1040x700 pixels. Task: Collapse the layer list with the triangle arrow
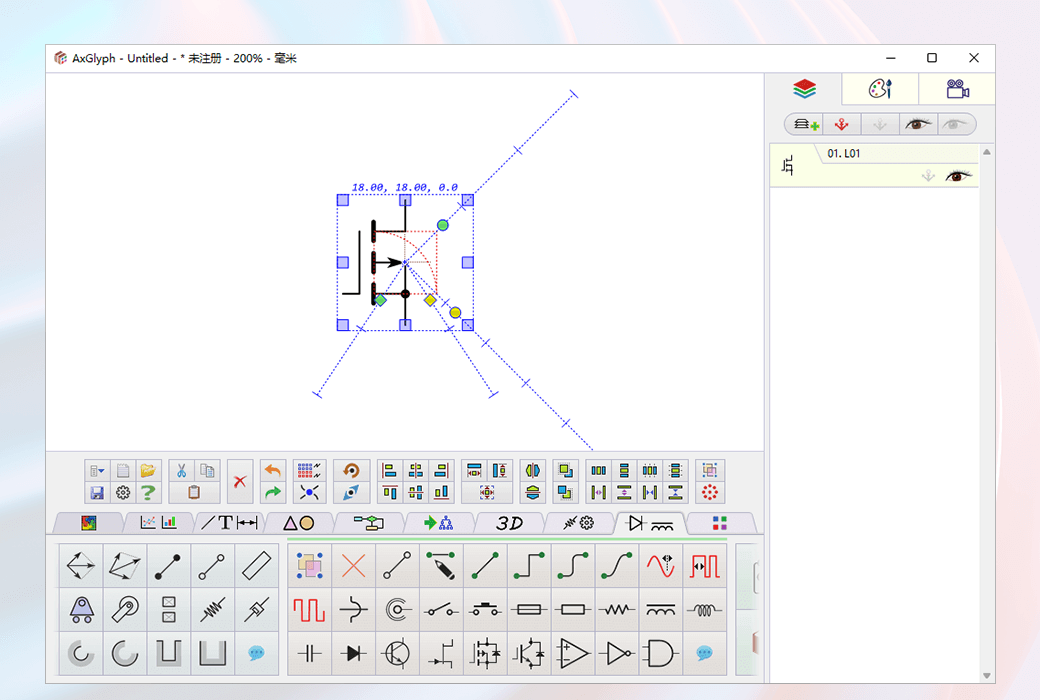987,152
